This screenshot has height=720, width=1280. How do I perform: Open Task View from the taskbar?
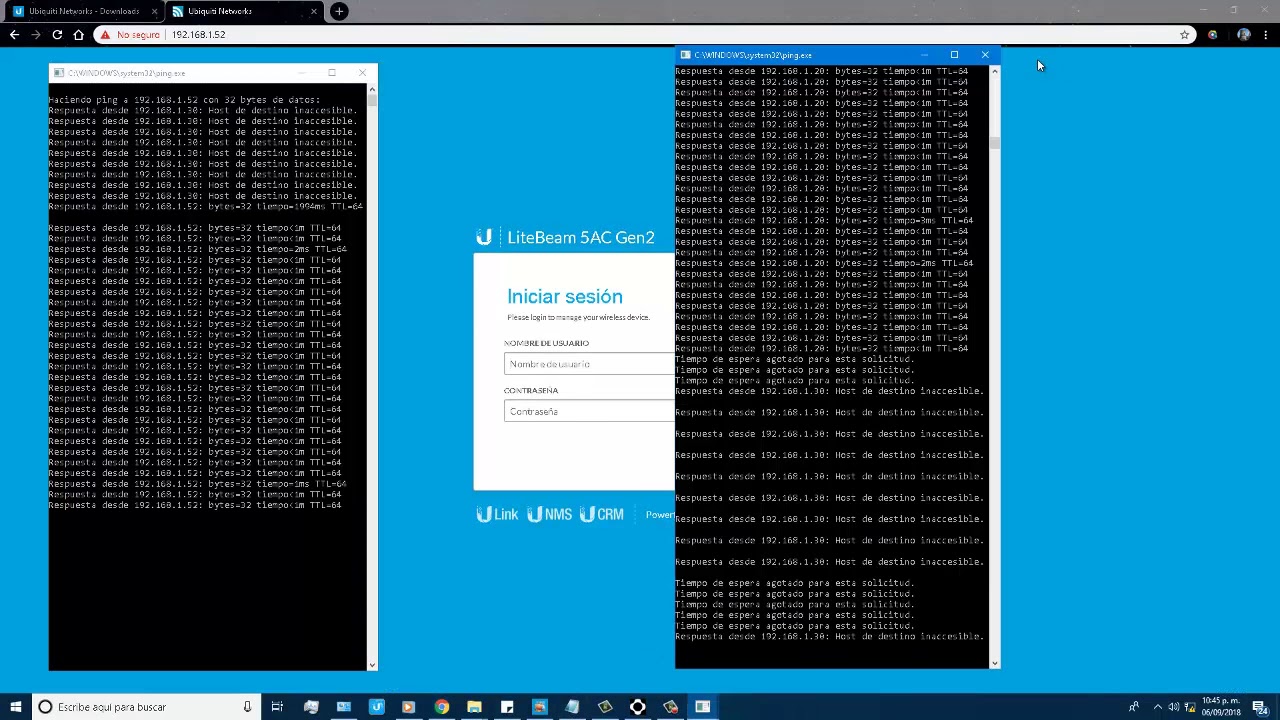pos(277,707)
